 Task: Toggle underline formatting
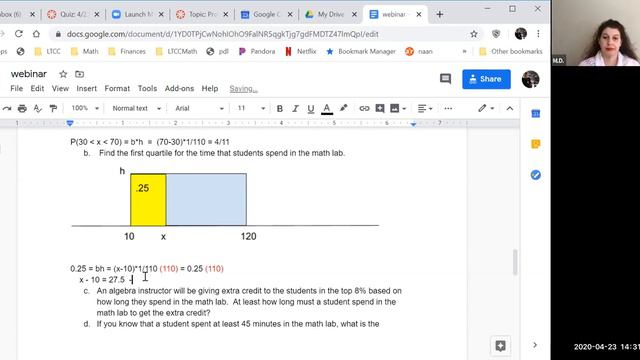coord(311,109)
